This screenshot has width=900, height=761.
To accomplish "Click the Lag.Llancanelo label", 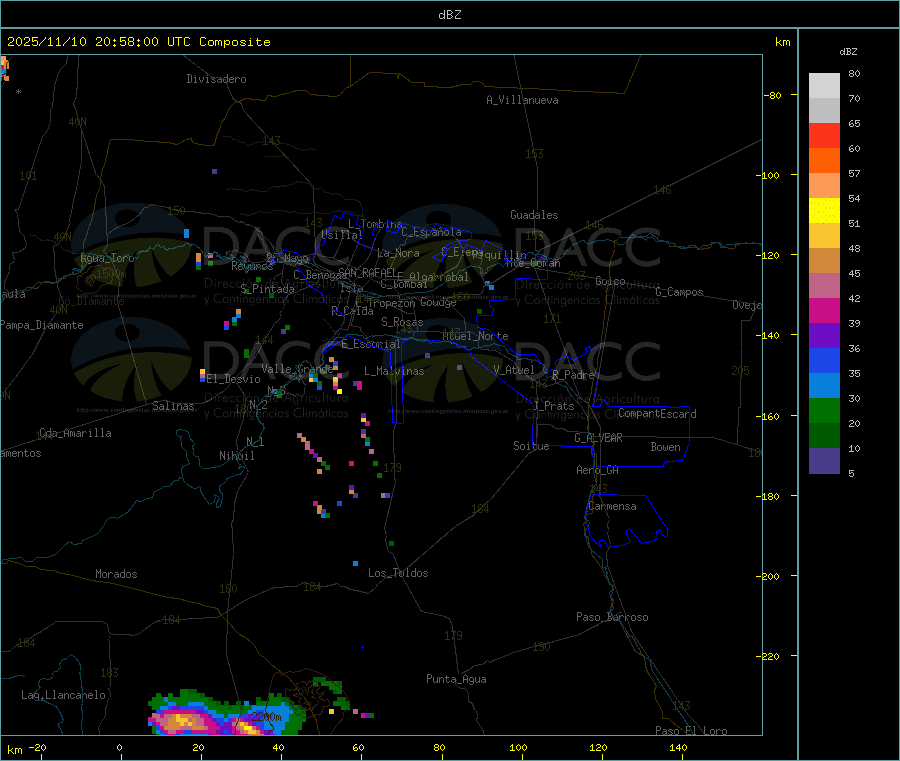I will (x=64, y=695).
